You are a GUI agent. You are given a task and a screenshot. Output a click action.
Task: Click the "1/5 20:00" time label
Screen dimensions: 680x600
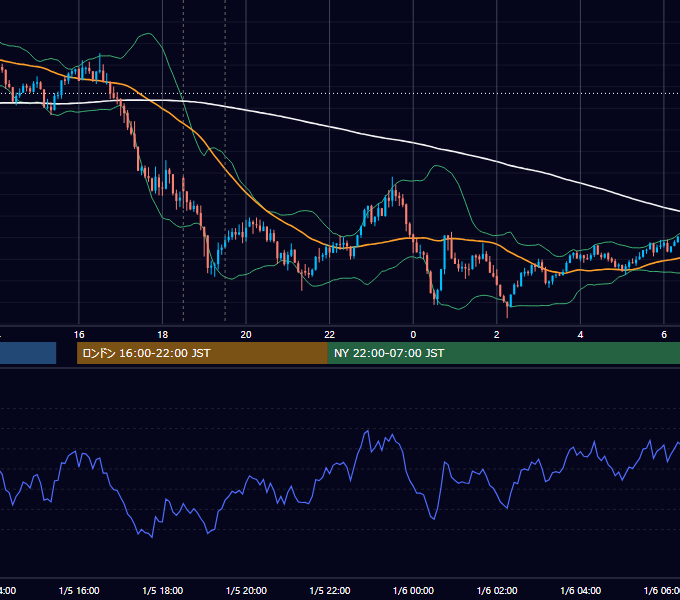click(246, 590)
